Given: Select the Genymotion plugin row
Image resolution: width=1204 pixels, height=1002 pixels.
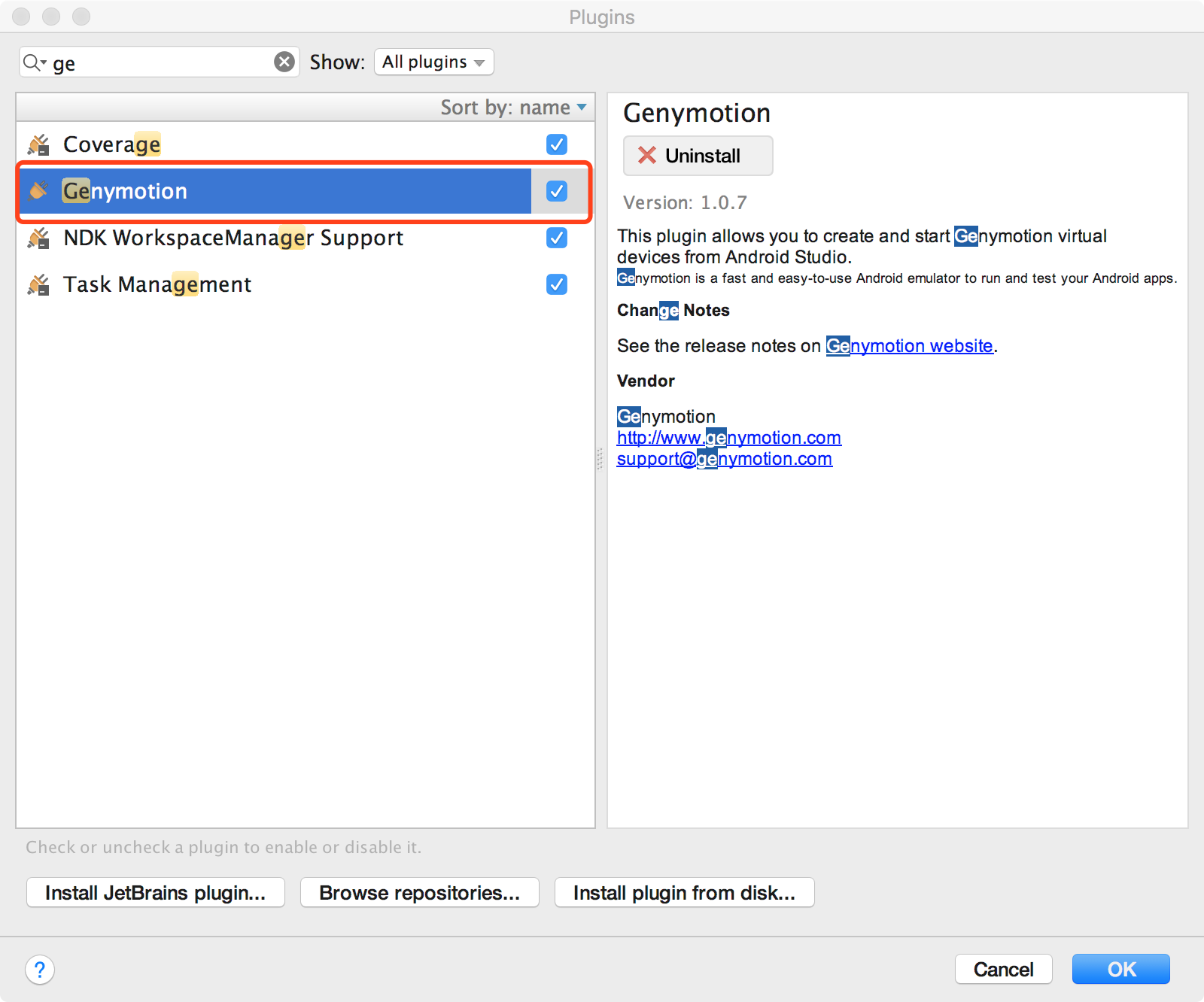Looking at the screenshot, I should click(x=306, y=191).
